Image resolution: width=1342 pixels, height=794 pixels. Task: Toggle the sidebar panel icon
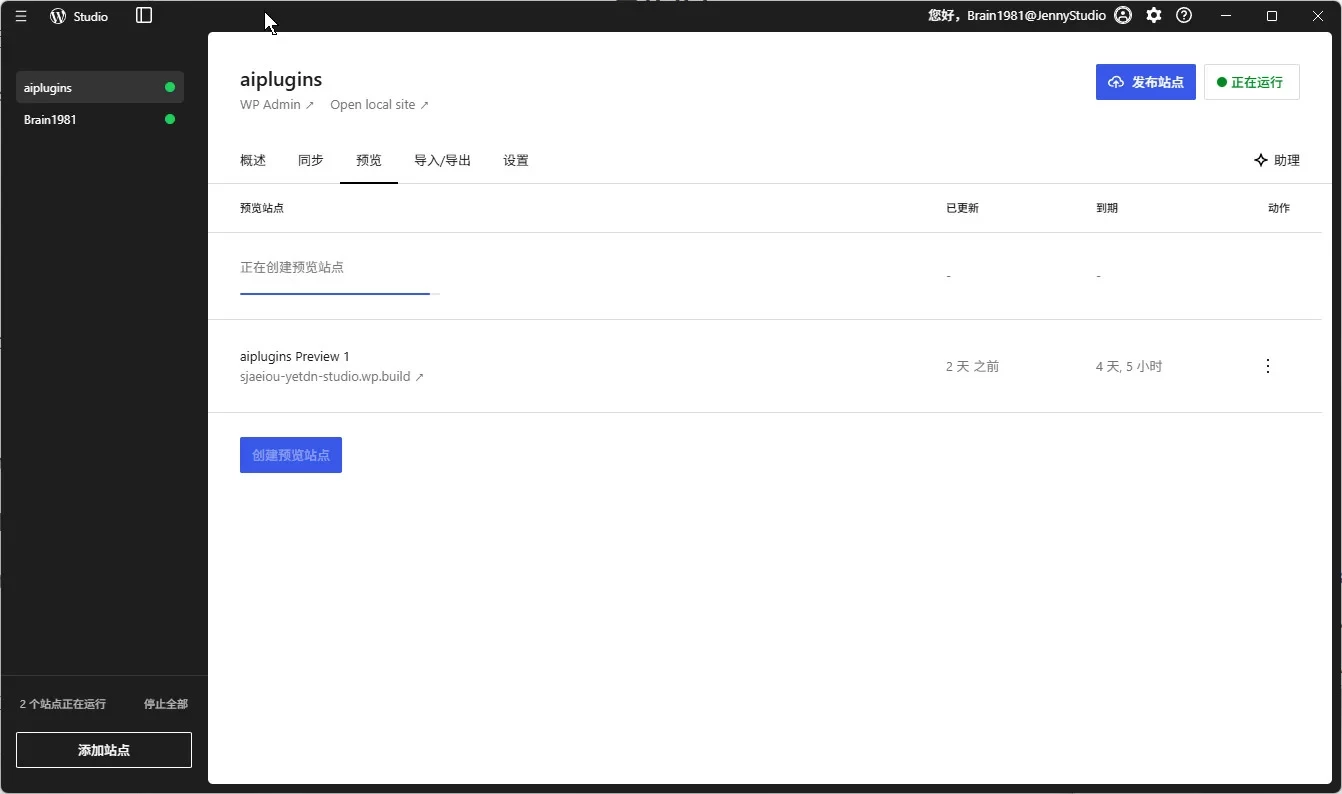click(x=144, y=16)
